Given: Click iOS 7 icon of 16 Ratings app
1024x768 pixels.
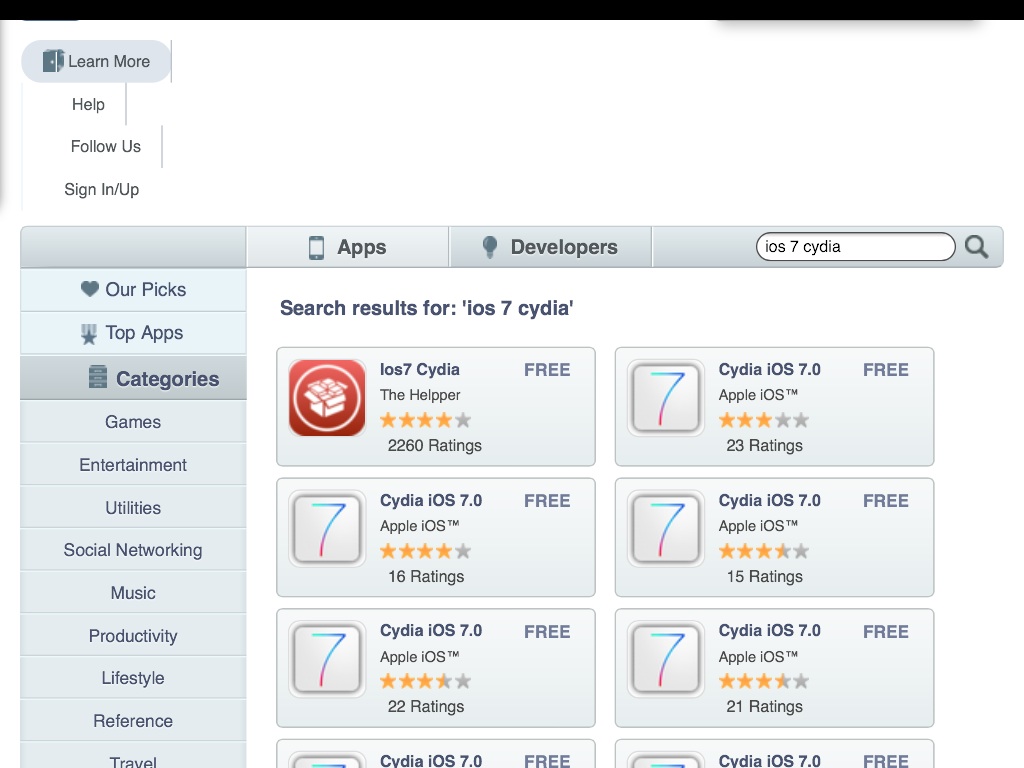Looking at the screenshot, I should click(x=327, y=528).
